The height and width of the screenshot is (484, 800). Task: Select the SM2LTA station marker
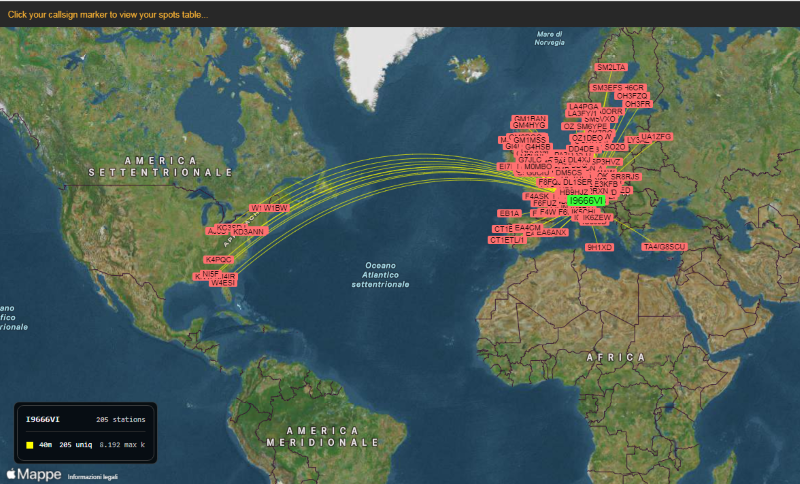(x=611, y=67)
